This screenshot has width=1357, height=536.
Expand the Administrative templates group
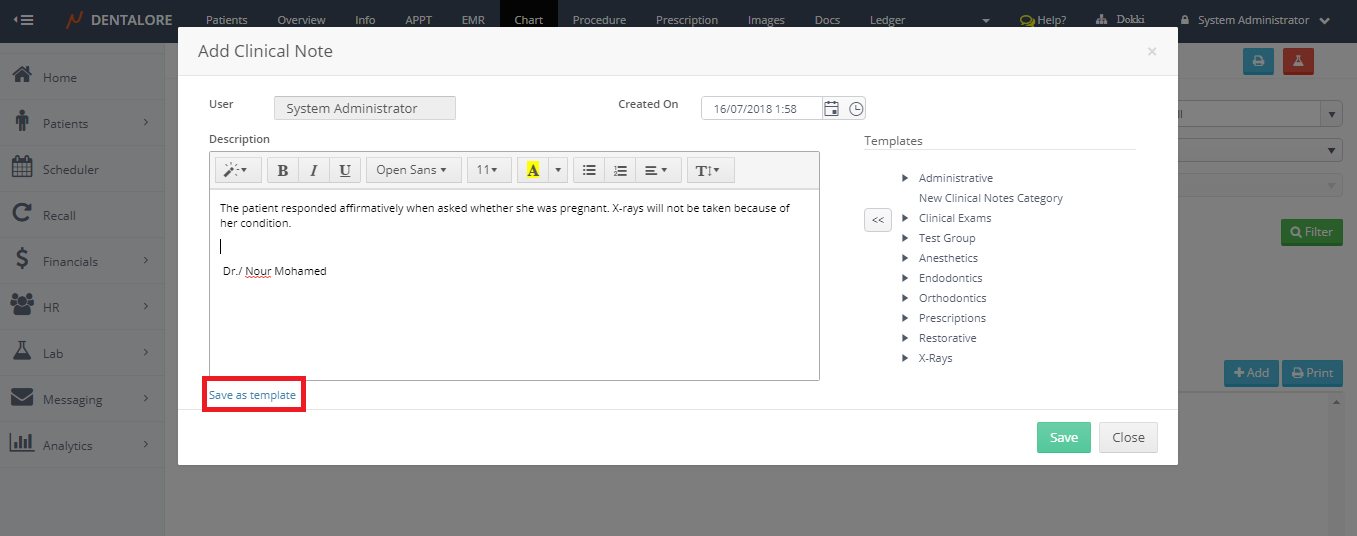(905, 178)
